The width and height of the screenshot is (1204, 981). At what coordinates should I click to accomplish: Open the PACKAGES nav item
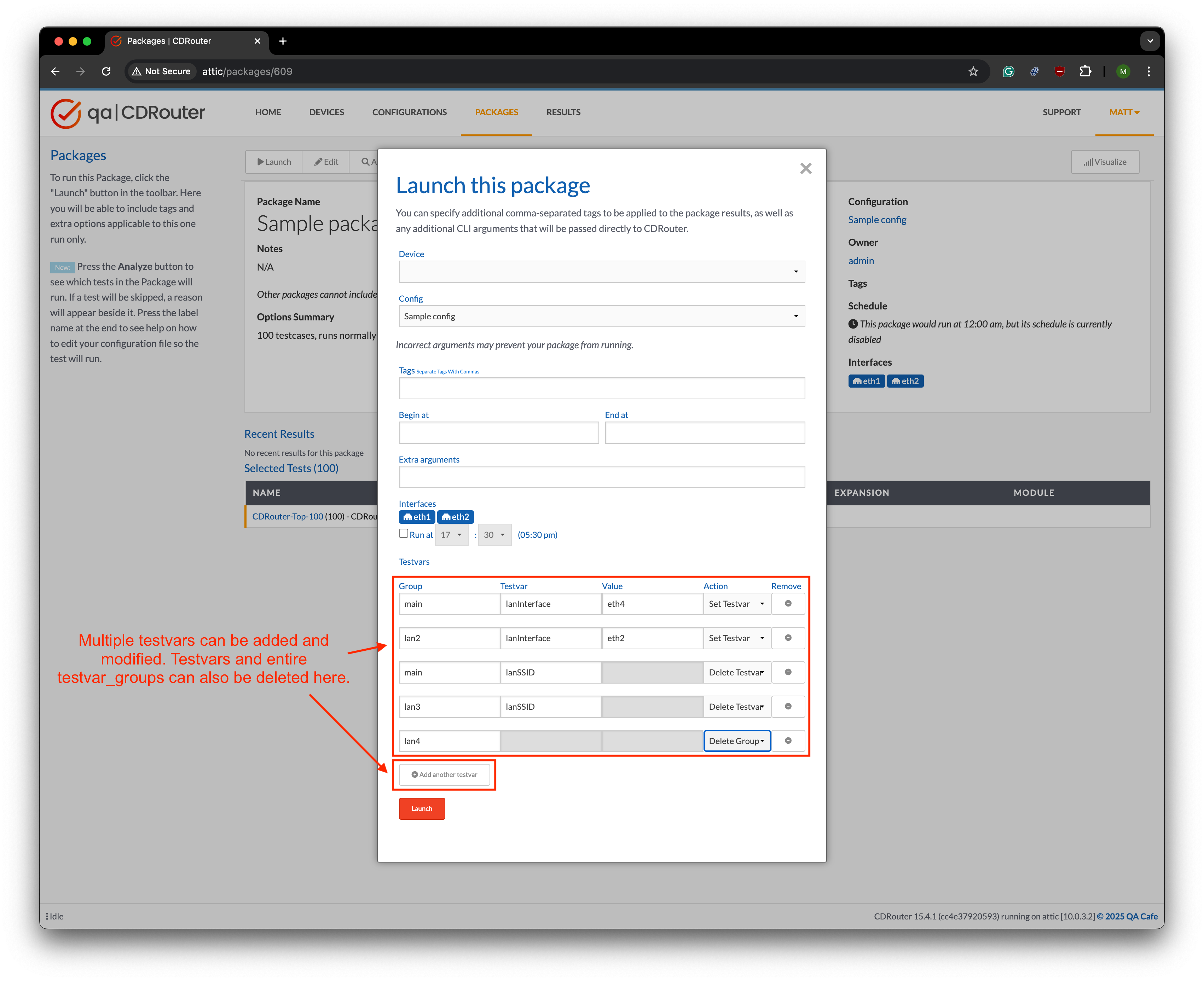[496, 112]
